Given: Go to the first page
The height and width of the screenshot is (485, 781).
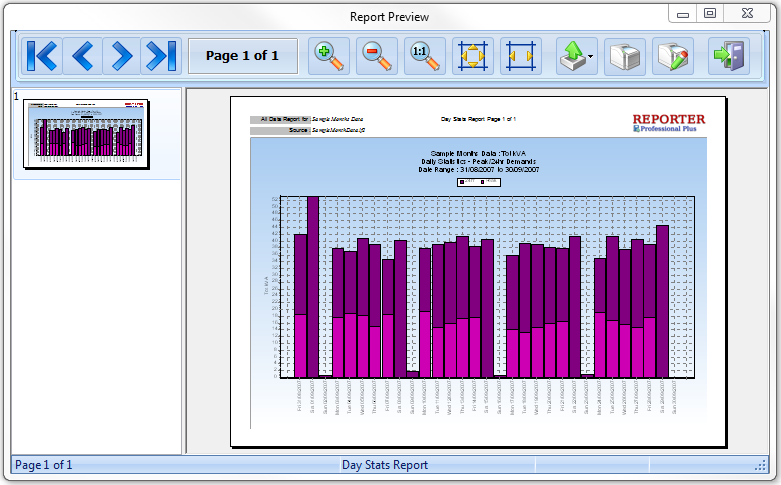Looking at the screenshot, I should point(42,56).
